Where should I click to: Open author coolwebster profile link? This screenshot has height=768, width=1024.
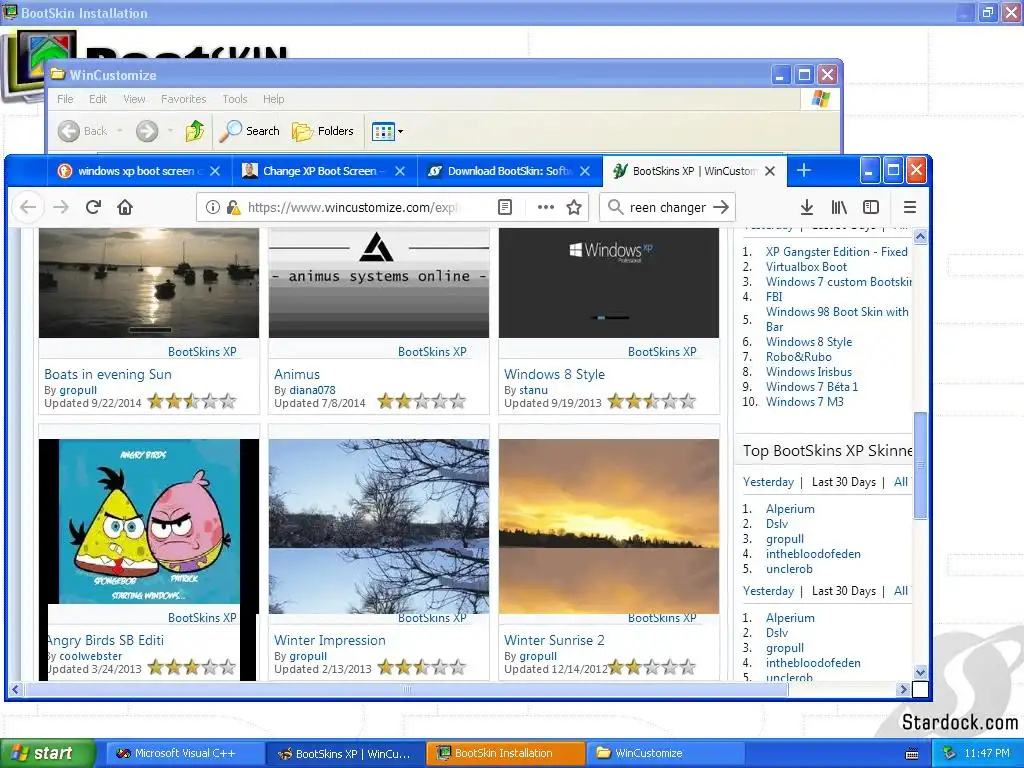click(x=91, y=656)
